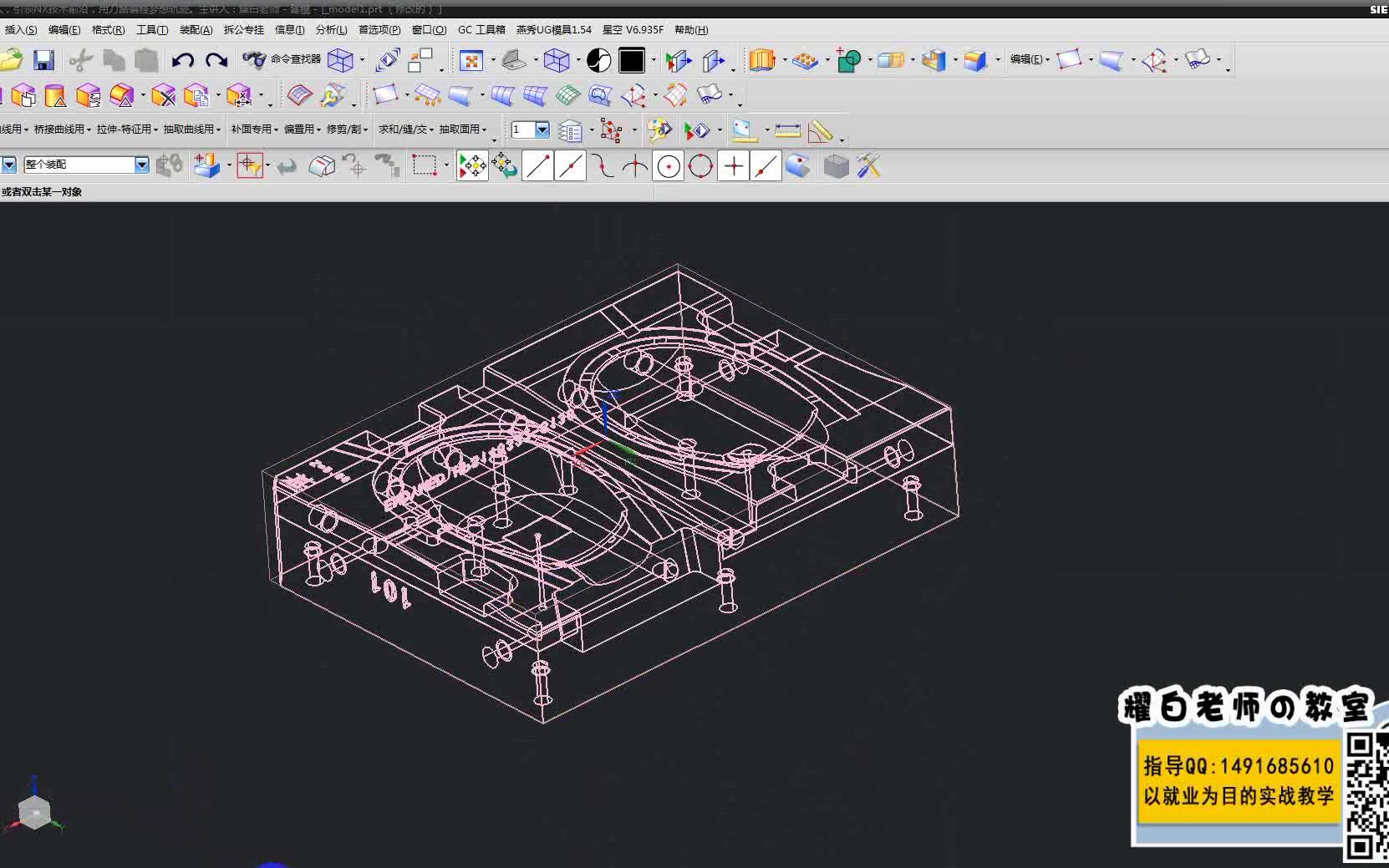The width and height of the screenshot is (1389, 868).
Task: Undo the last action
Action: (x=182, y=60)
